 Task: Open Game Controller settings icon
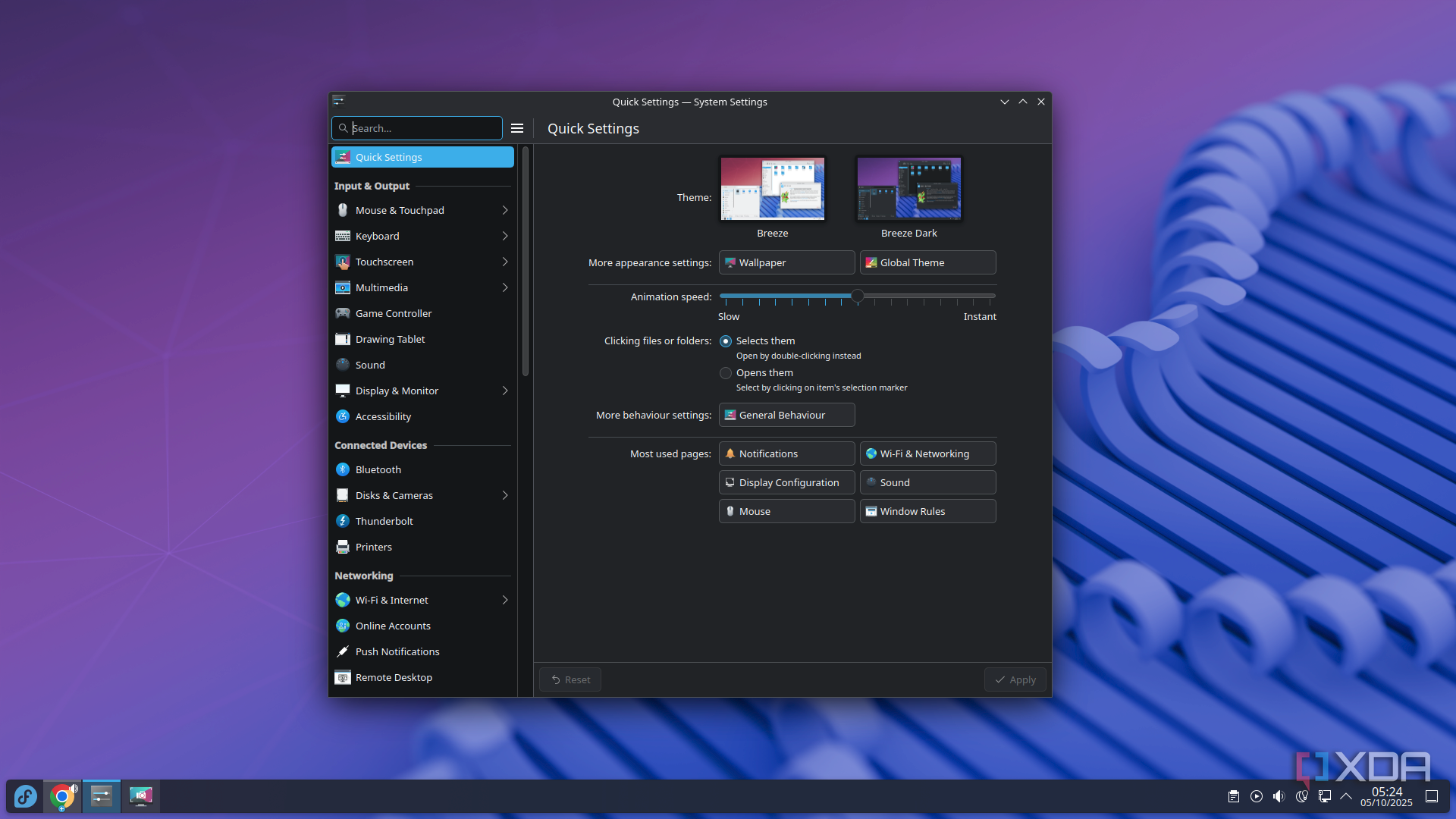(x=343, y=313)
